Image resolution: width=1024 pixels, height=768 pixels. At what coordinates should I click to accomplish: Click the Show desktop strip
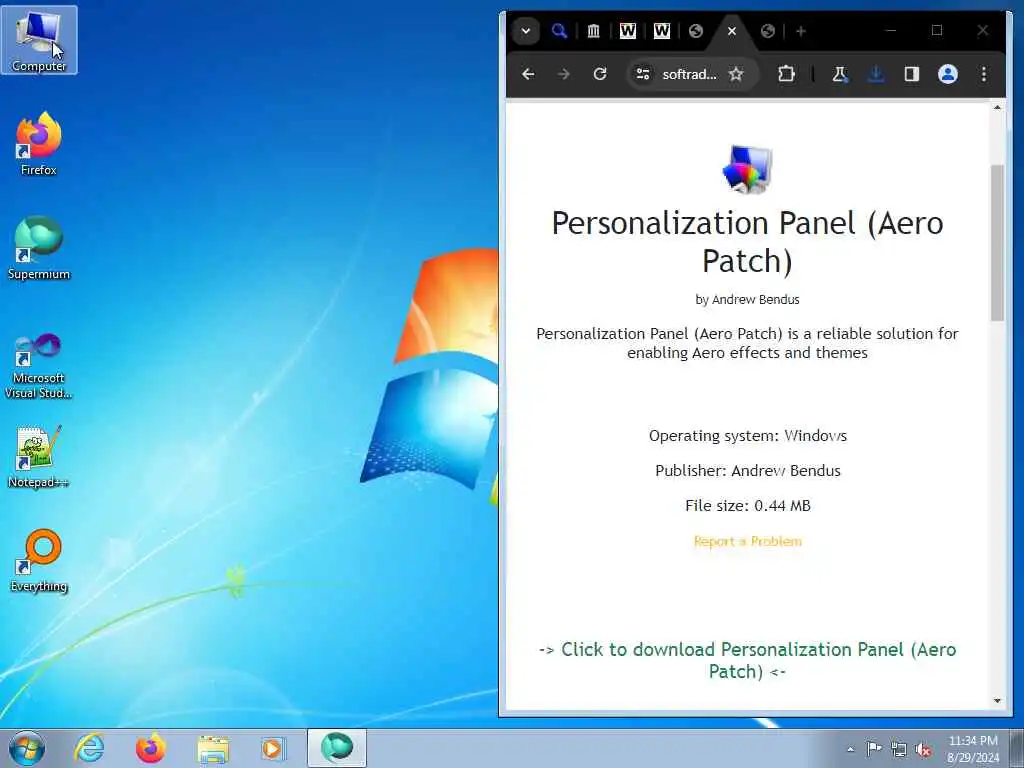pyautogui.click(x=1017, y=748)
